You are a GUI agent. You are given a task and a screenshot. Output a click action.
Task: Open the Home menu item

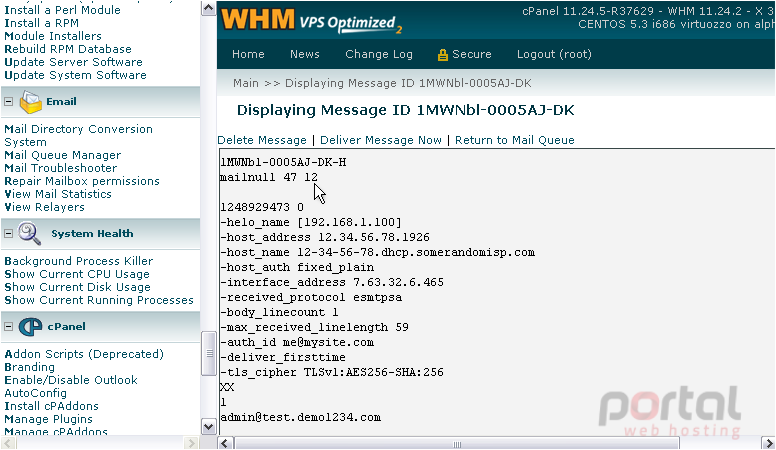pyautogui.click(x=248, y=54)
